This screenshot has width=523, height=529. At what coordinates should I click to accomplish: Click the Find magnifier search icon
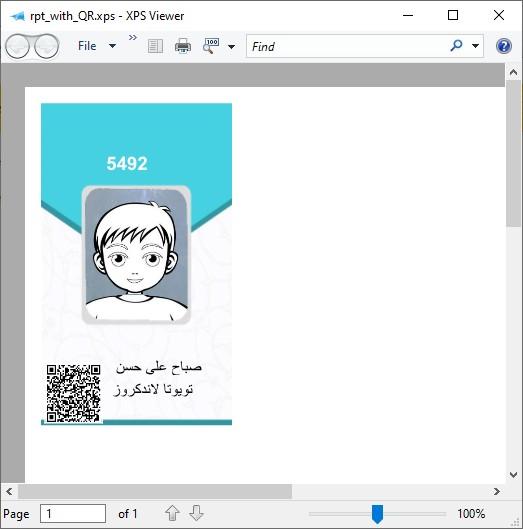[456, 46]
